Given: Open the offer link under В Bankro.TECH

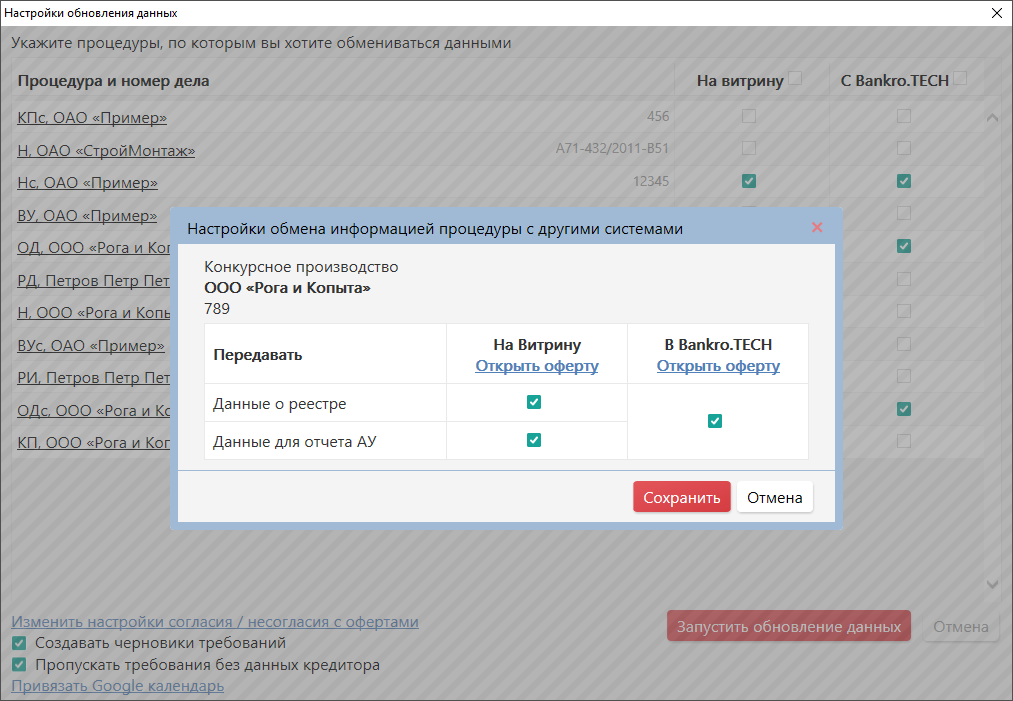Looking at the screenshot, I should click(x=718, y=366).
